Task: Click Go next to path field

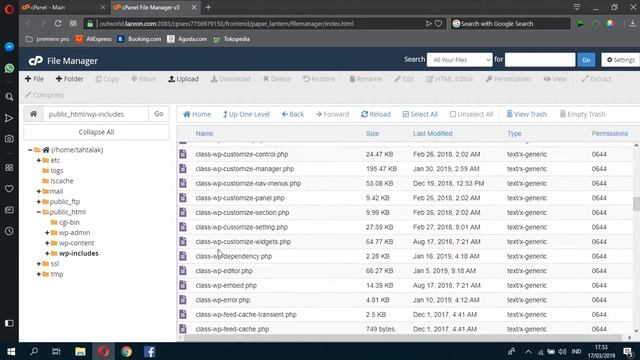Action: [x=159, y=114]
